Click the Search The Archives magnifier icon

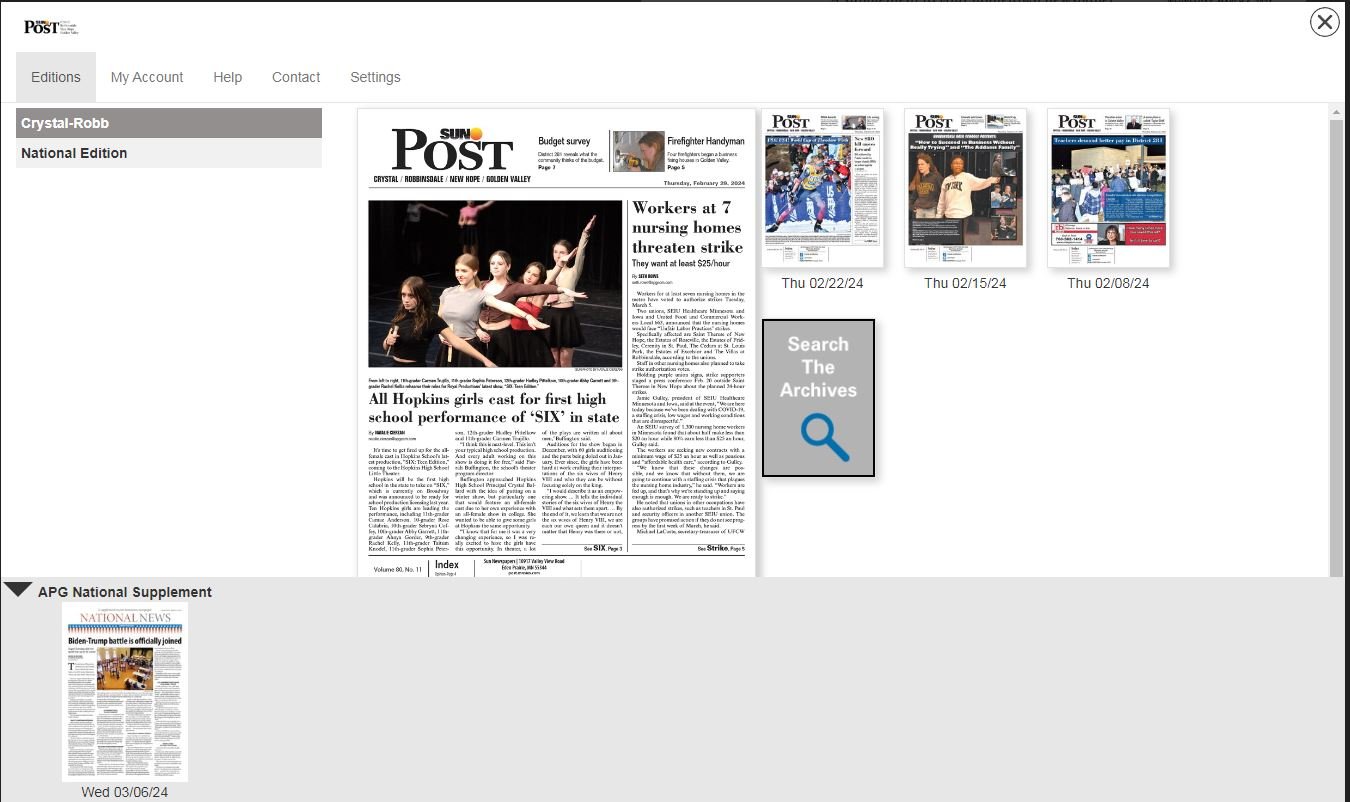[x=824, y=438]
